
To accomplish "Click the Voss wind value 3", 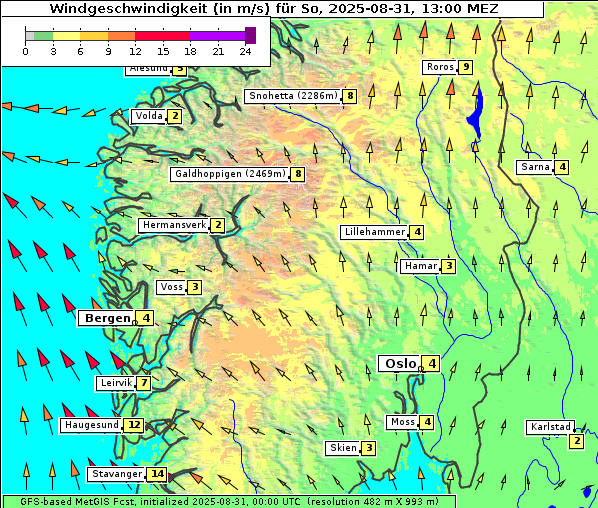I will point(195,287).
